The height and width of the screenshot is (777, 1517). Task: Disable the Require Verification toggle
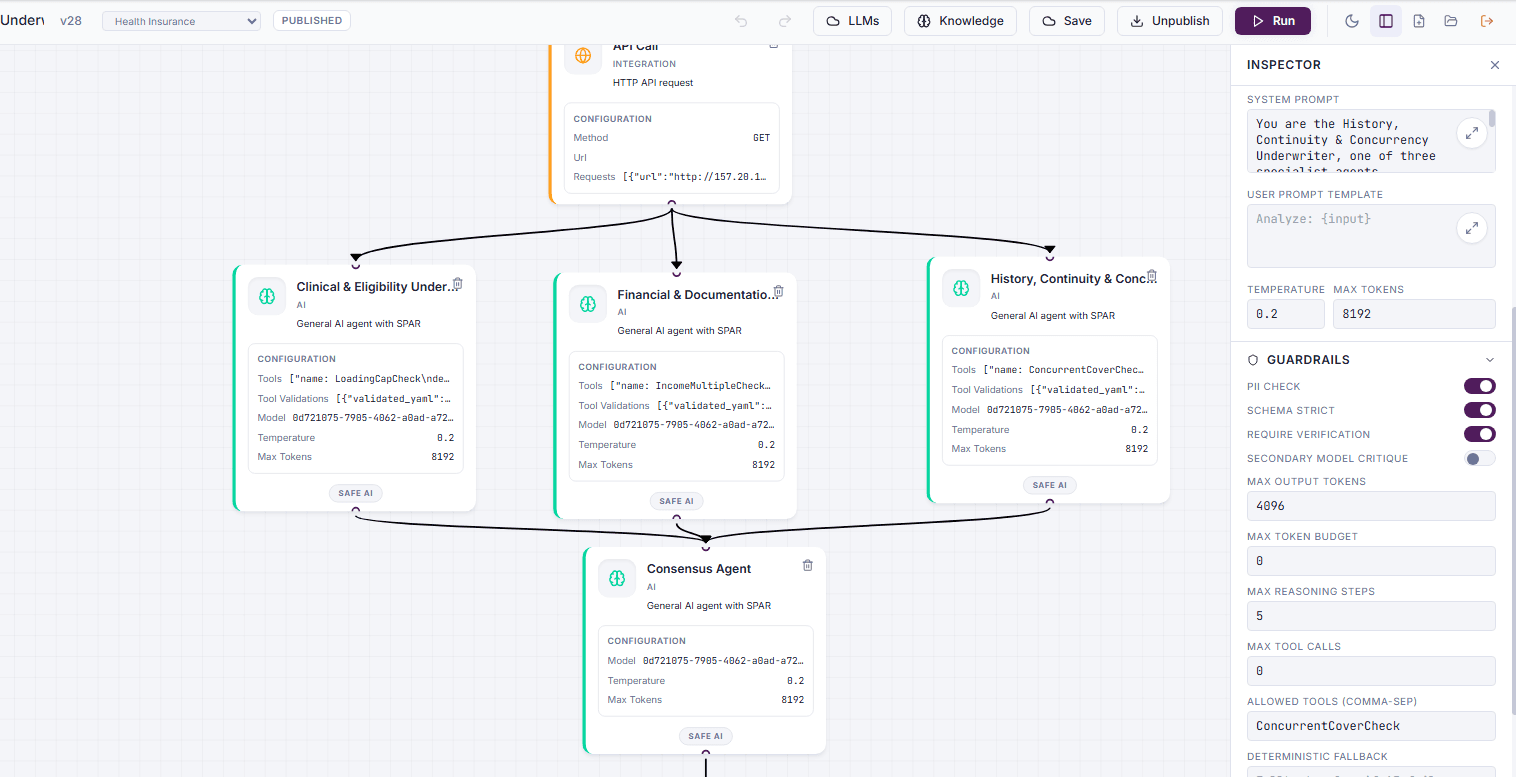click(x=1480, y=434)
